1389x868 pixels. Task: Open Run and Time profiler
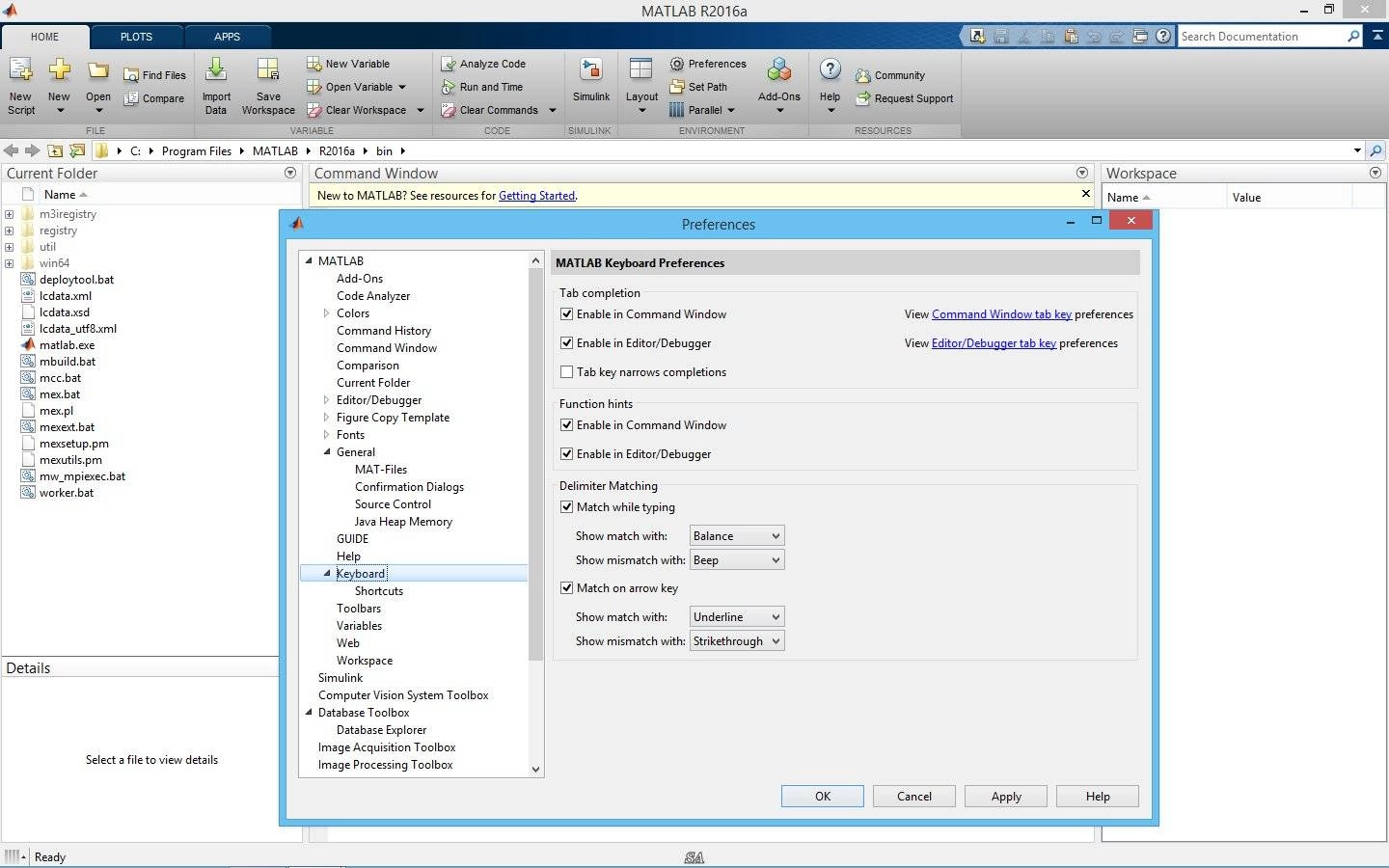(481, 87)
